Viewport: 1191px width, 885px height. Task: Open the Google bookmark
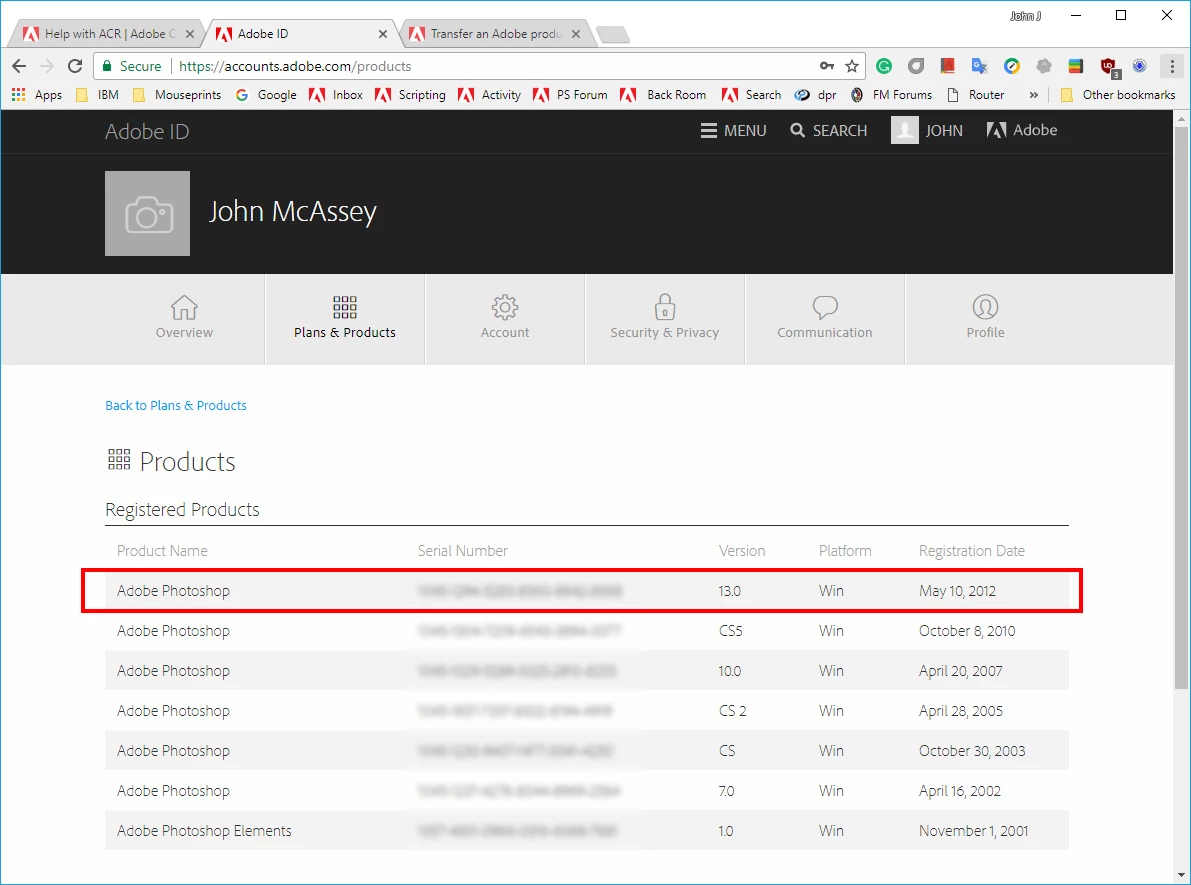tap(266, 95)
